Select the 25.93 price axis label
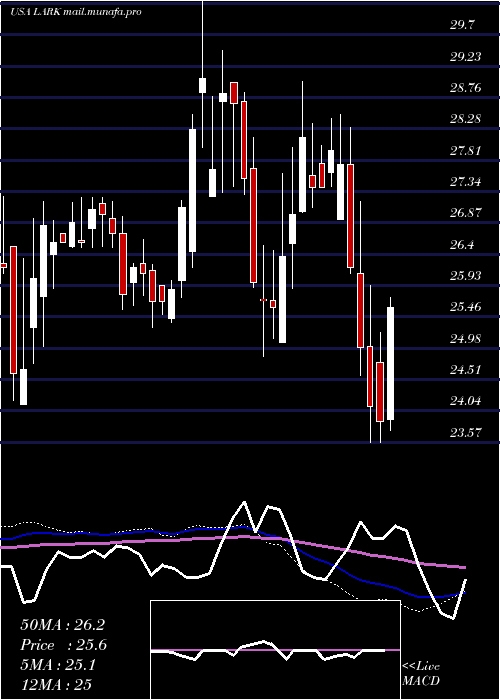Viewport: 500px width, 700px height. tap(465, 276)
